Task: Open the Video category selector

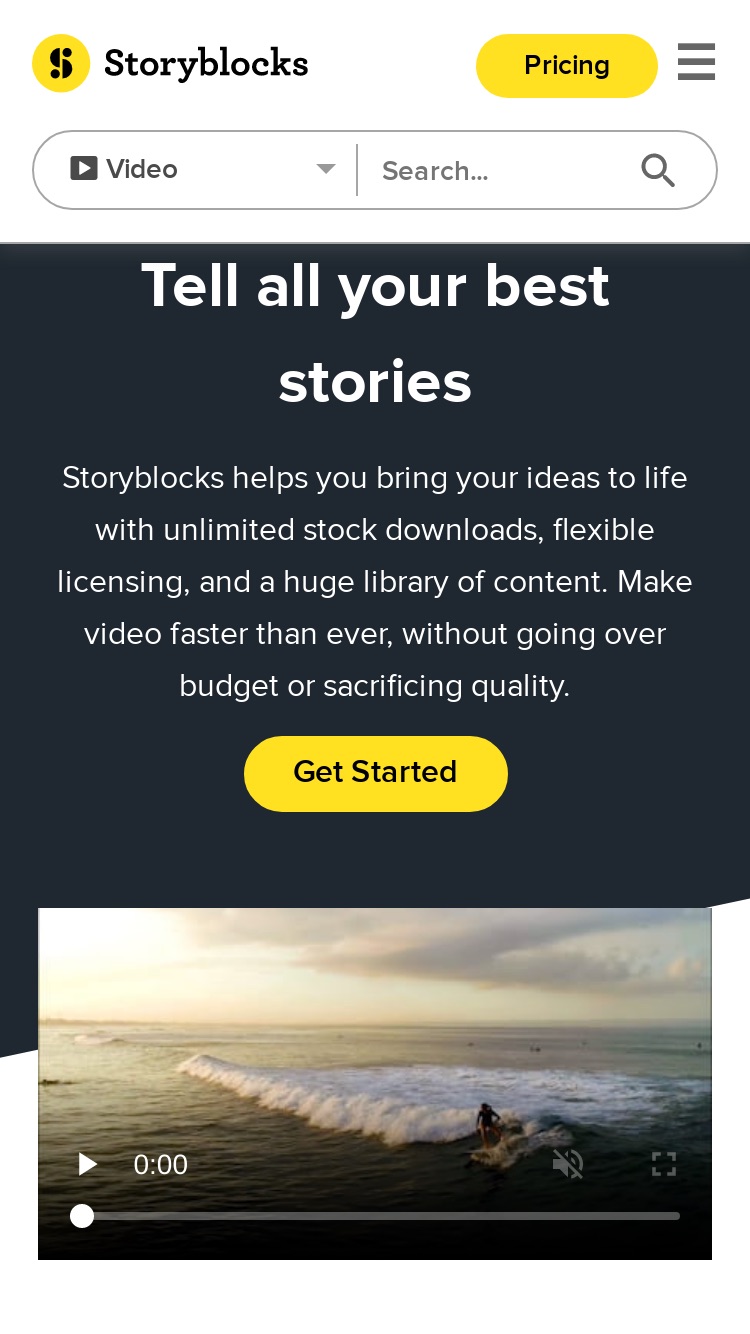Action: (x=196, y=170)
